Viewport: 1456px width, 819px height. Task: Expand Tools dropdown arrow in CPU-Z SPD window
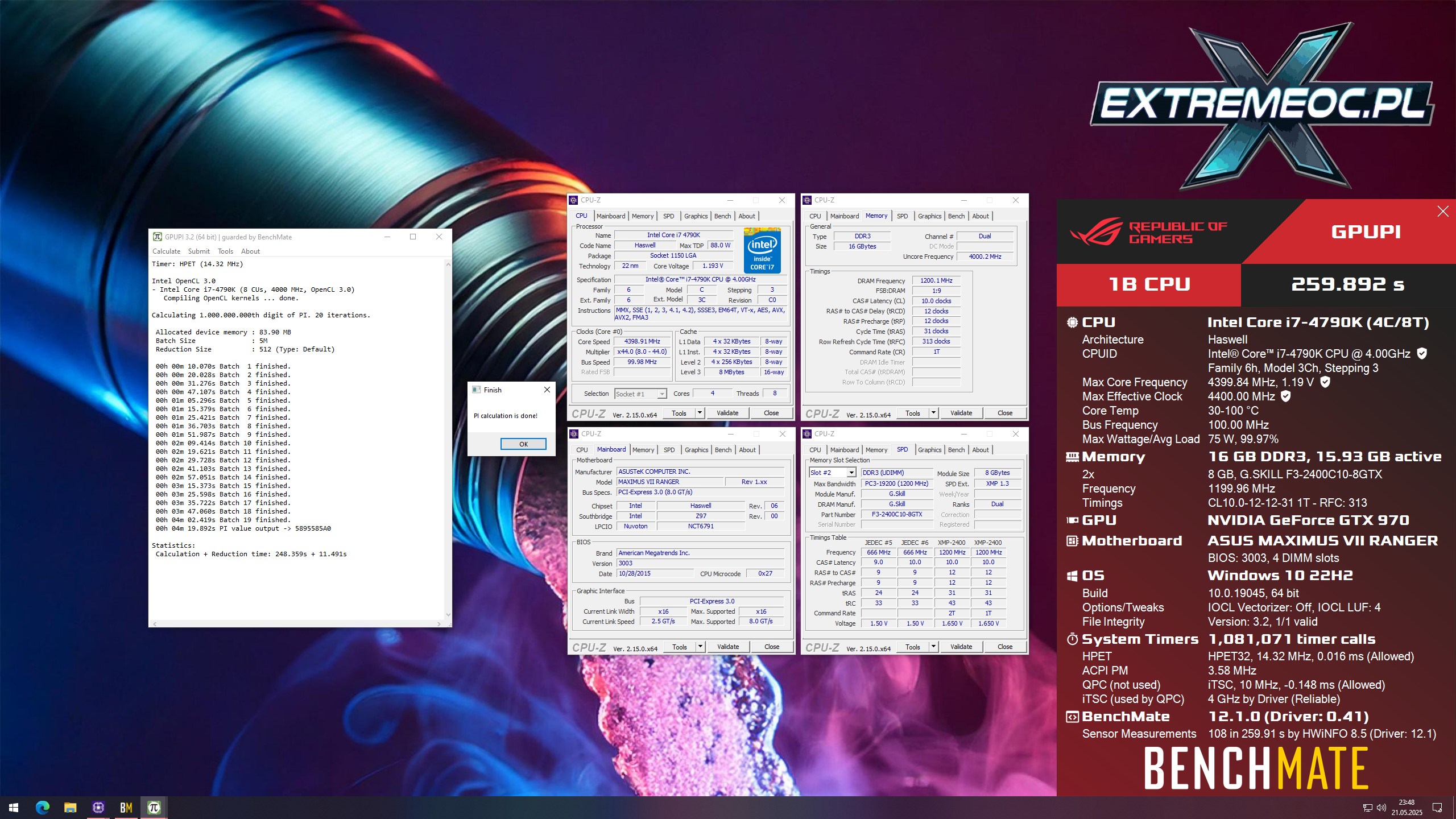click(x=934, y=647)
